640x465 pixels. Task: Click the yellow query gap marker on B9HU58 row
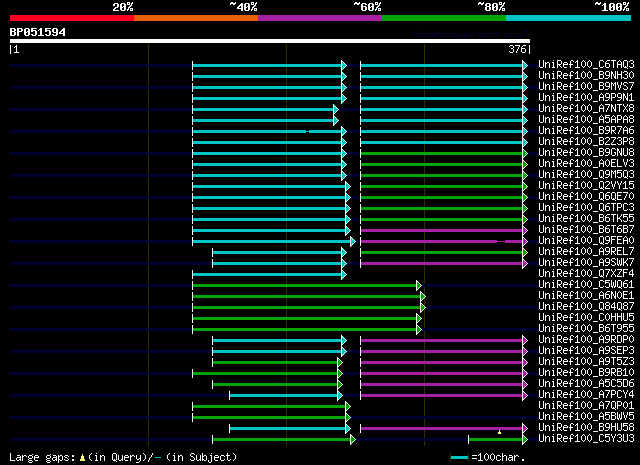[499, 432]
